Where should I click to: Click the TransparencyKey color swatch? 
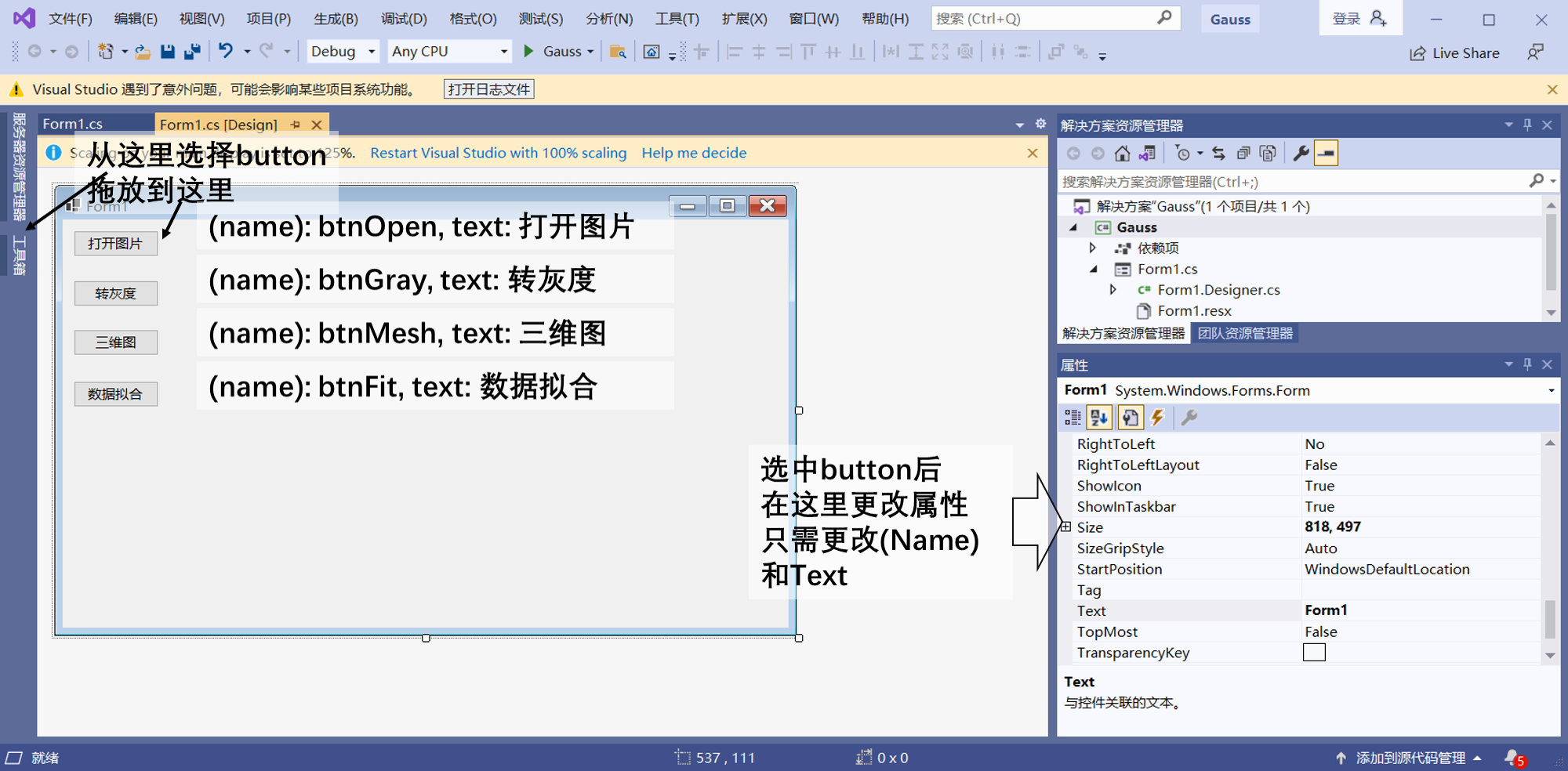1314,652
